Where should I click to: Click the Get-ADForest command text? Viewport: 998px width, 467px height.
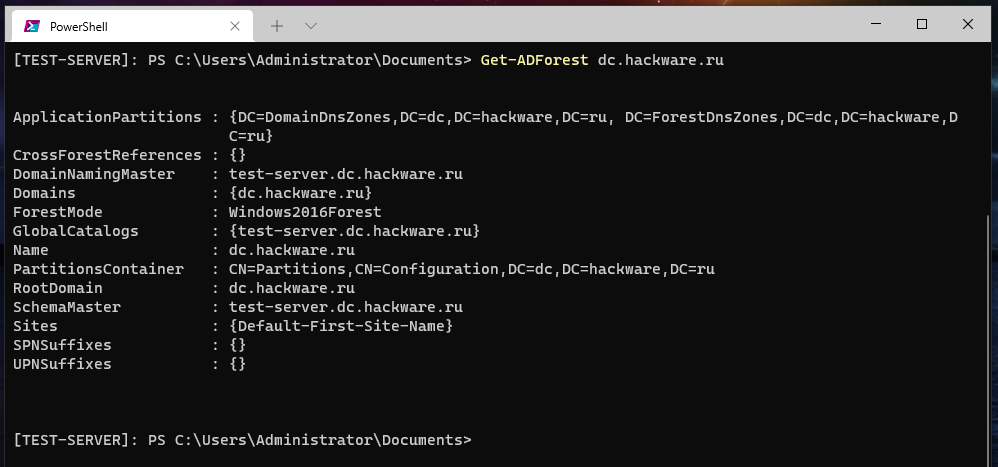(x=534, y=60)
